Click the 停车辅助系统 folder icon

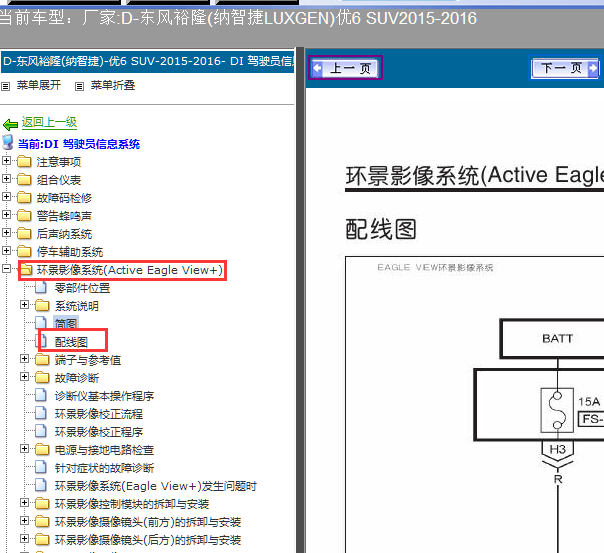(24, 251)
